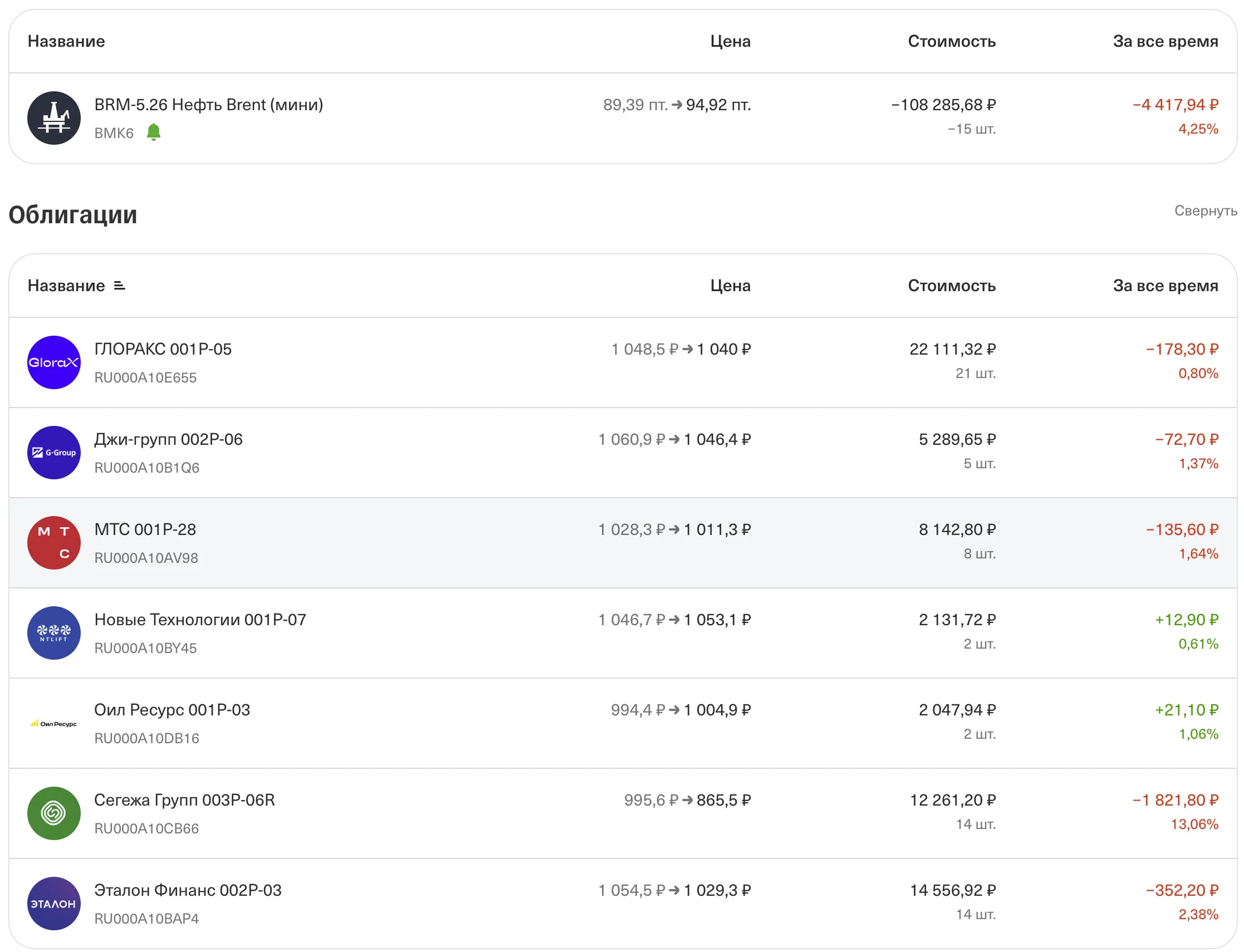Click Новые Технологии gain +12,90 ₽
The height and width of the screenshot is (952, 1244).
(1187, 620)
